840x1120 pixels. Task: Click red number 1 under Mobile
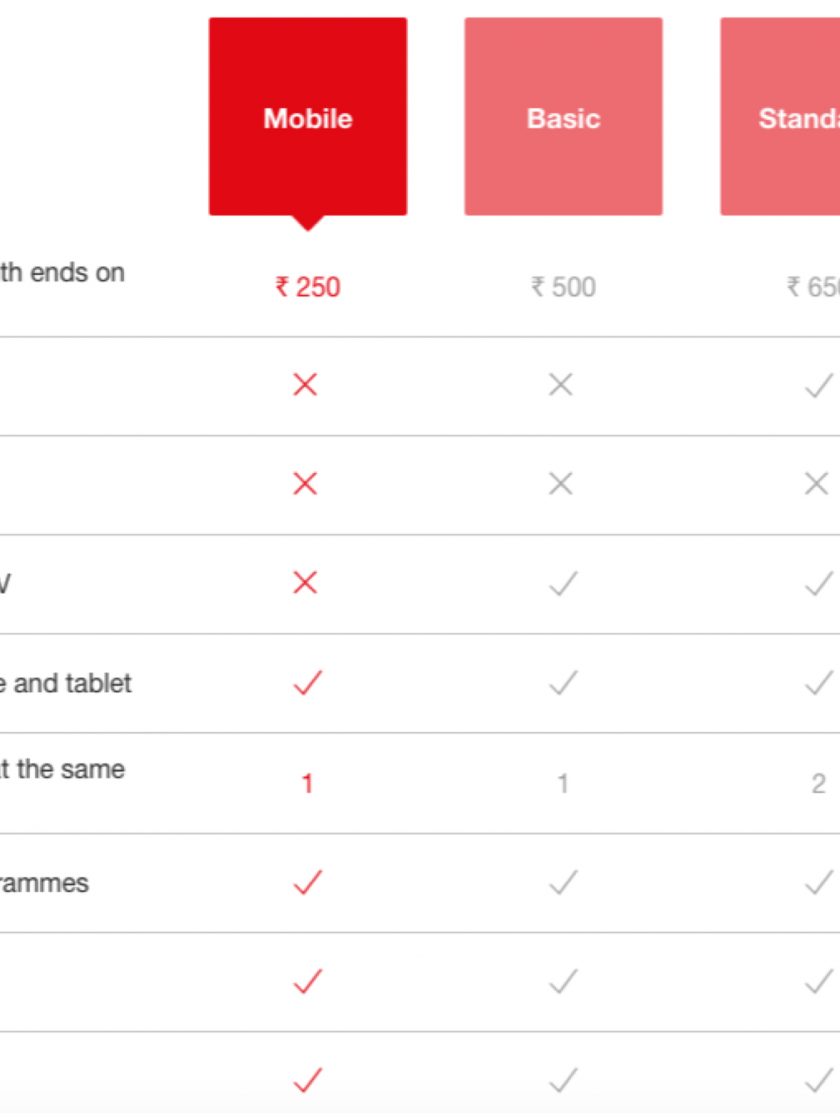(307, 783)
